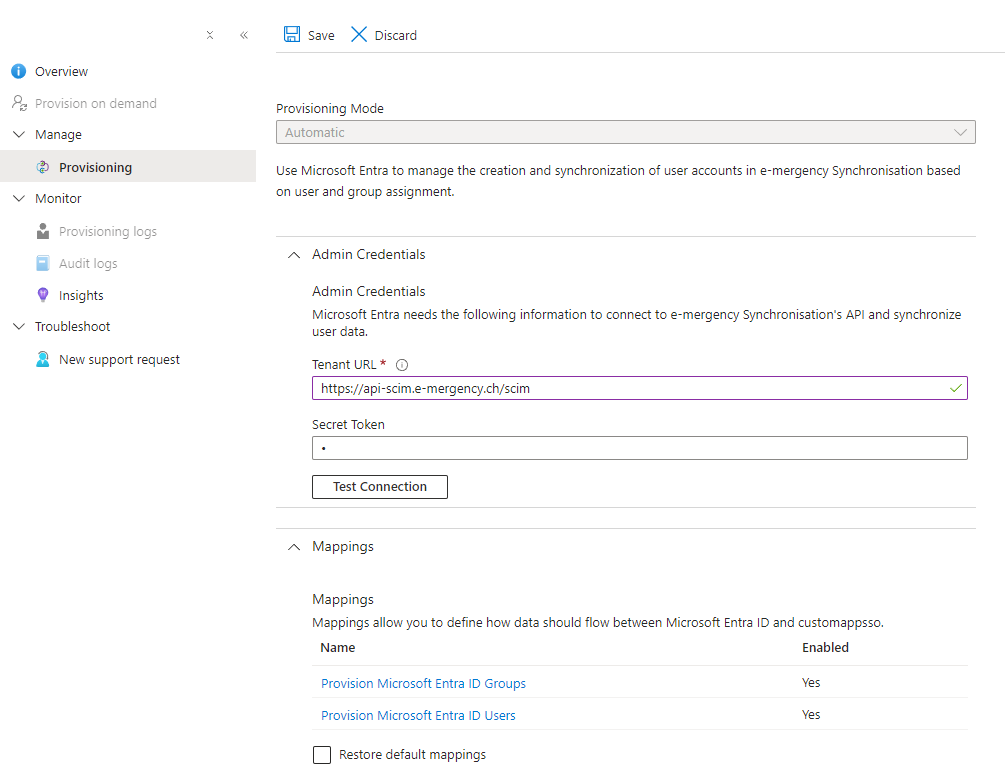Click the Discard X icon

point(359,35)
